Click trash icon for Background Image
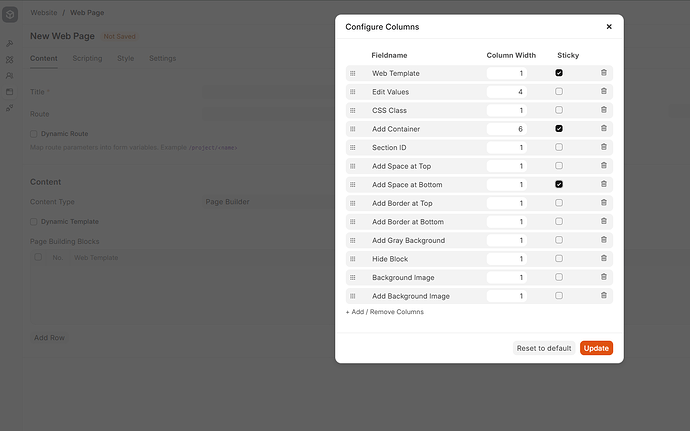The height and width of the screenshot is (431, 690). click(604, 277)
